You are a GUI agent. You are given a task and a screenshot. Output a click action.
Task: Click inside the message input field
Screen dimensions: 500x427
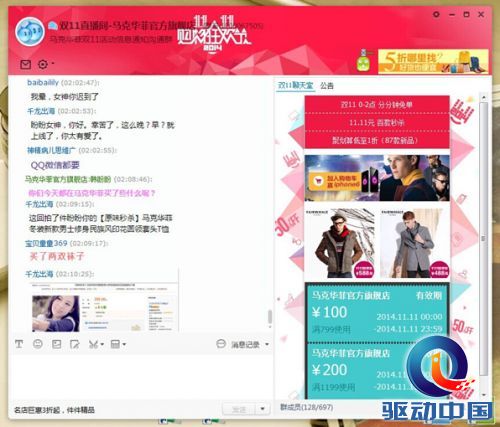[x=142, y=376]
